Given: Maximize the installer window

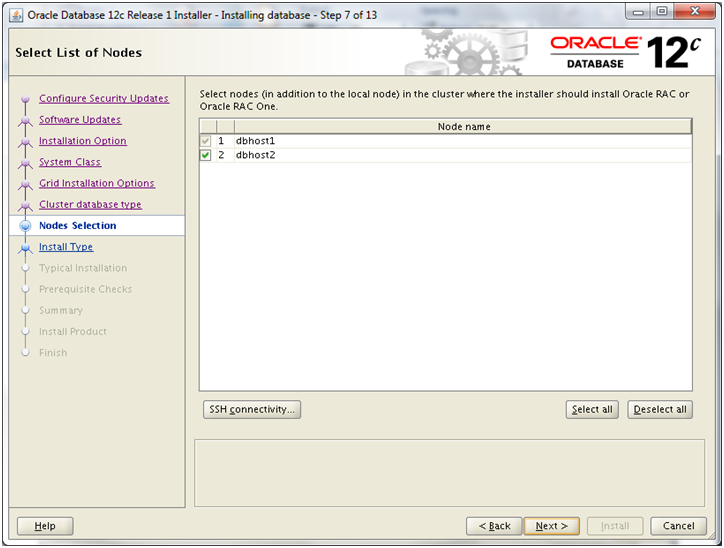Looking at the screenshot, I should (x=662, y=12).
